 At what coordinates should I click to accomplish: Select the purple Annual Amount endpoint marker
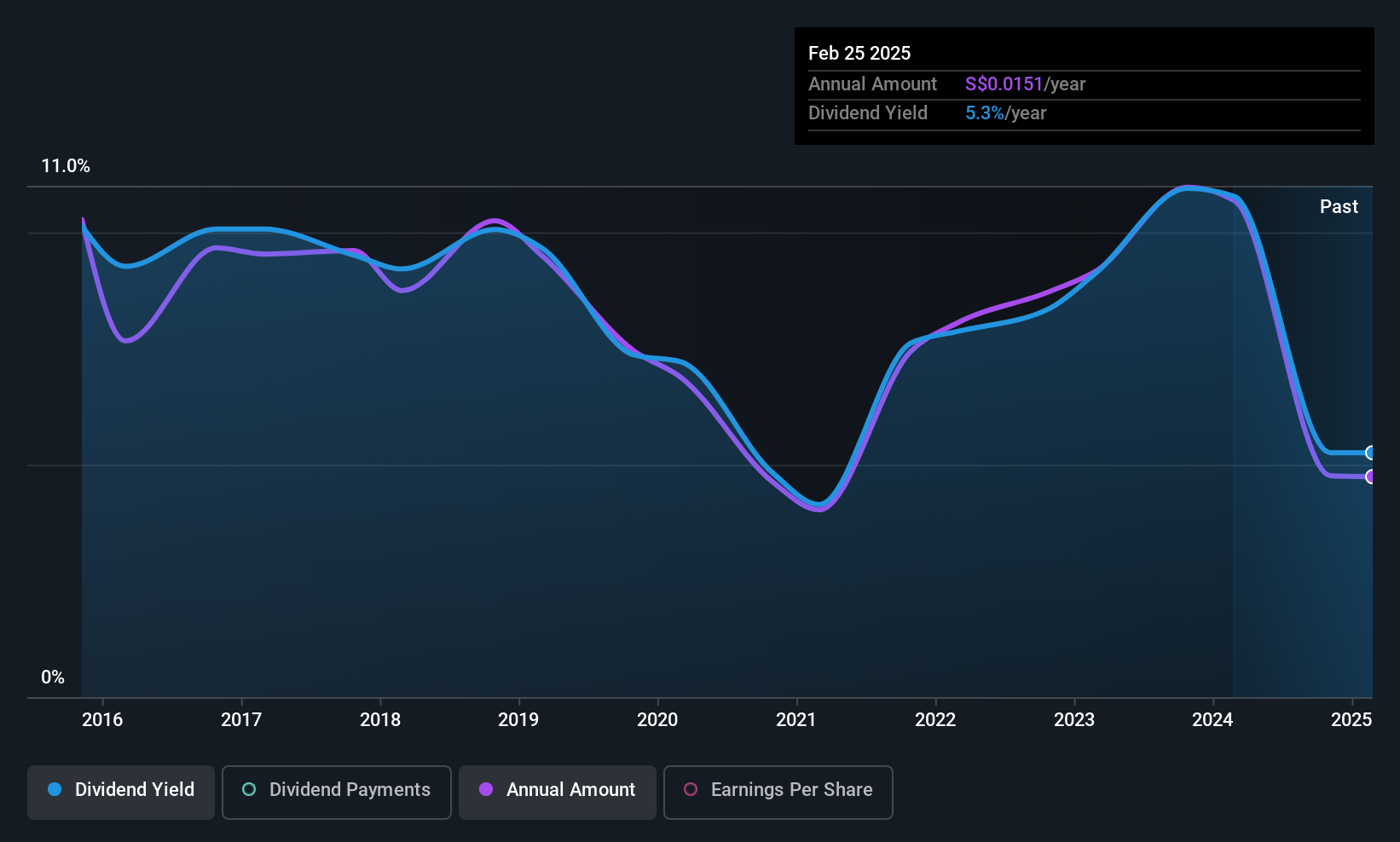(1370, 476)
